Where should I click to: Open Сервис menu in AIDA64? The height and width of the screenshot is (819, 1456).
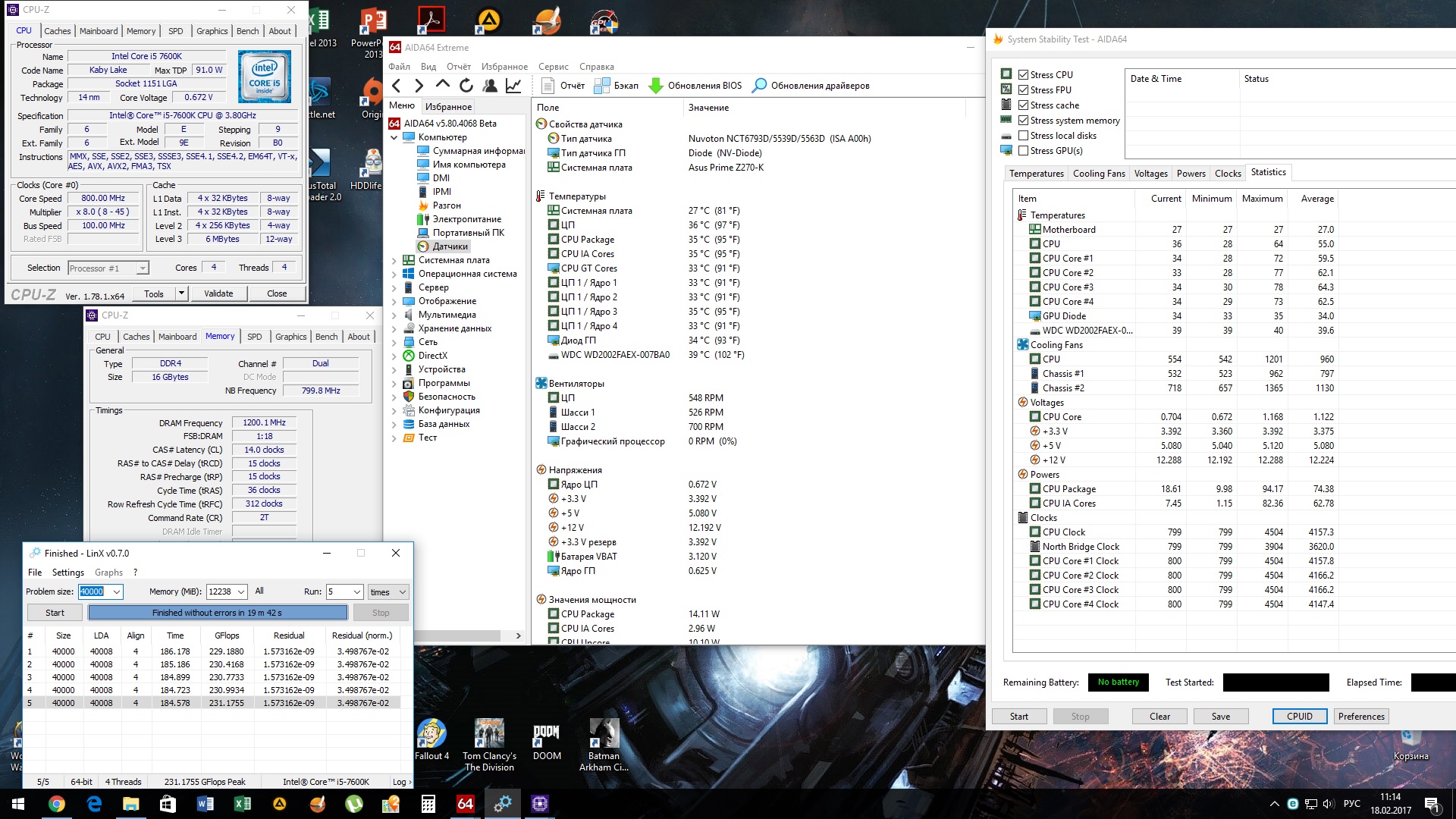pyautogui.click(x=553, y=67)
